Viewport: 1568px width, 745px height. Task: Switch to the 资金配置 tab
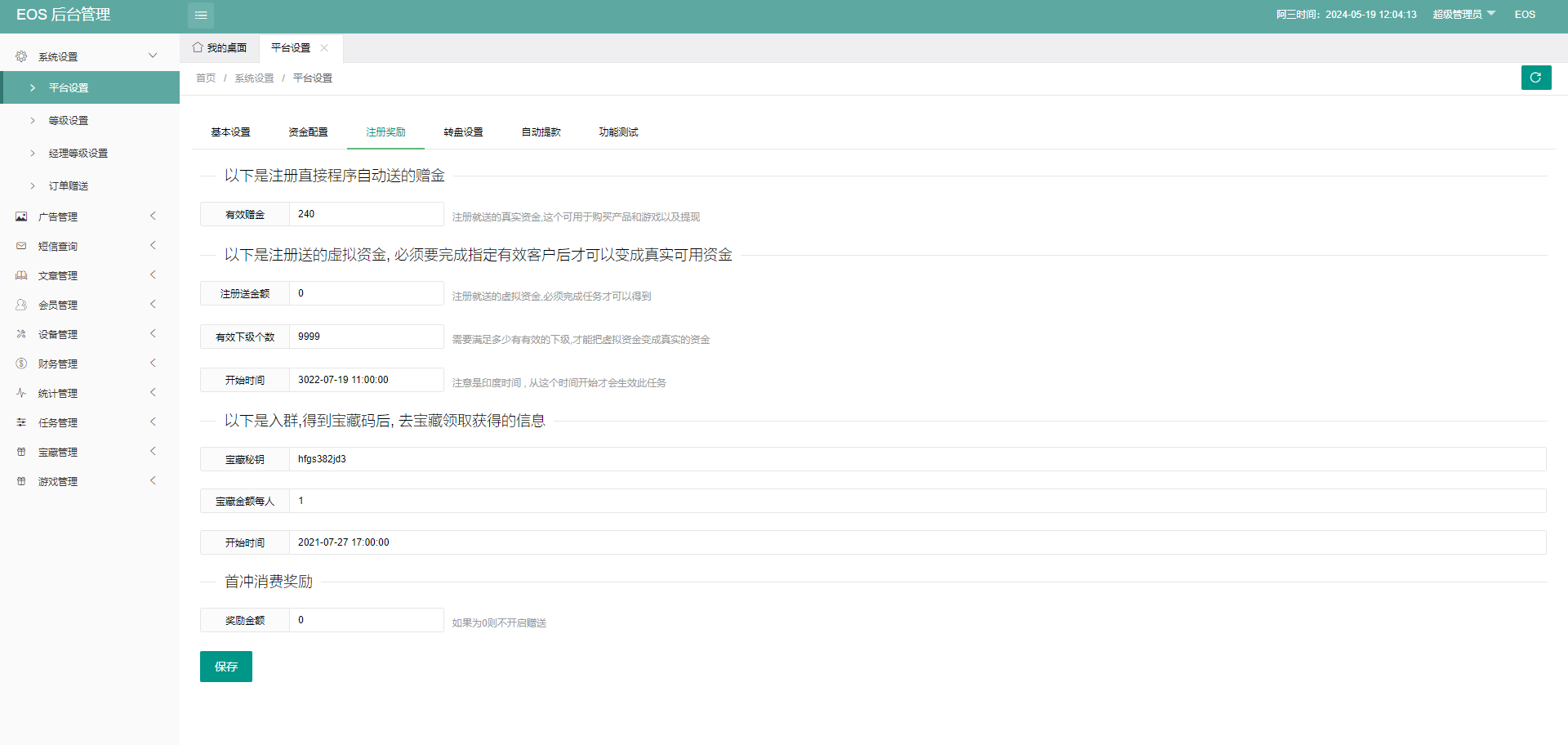tap(308, 132)
